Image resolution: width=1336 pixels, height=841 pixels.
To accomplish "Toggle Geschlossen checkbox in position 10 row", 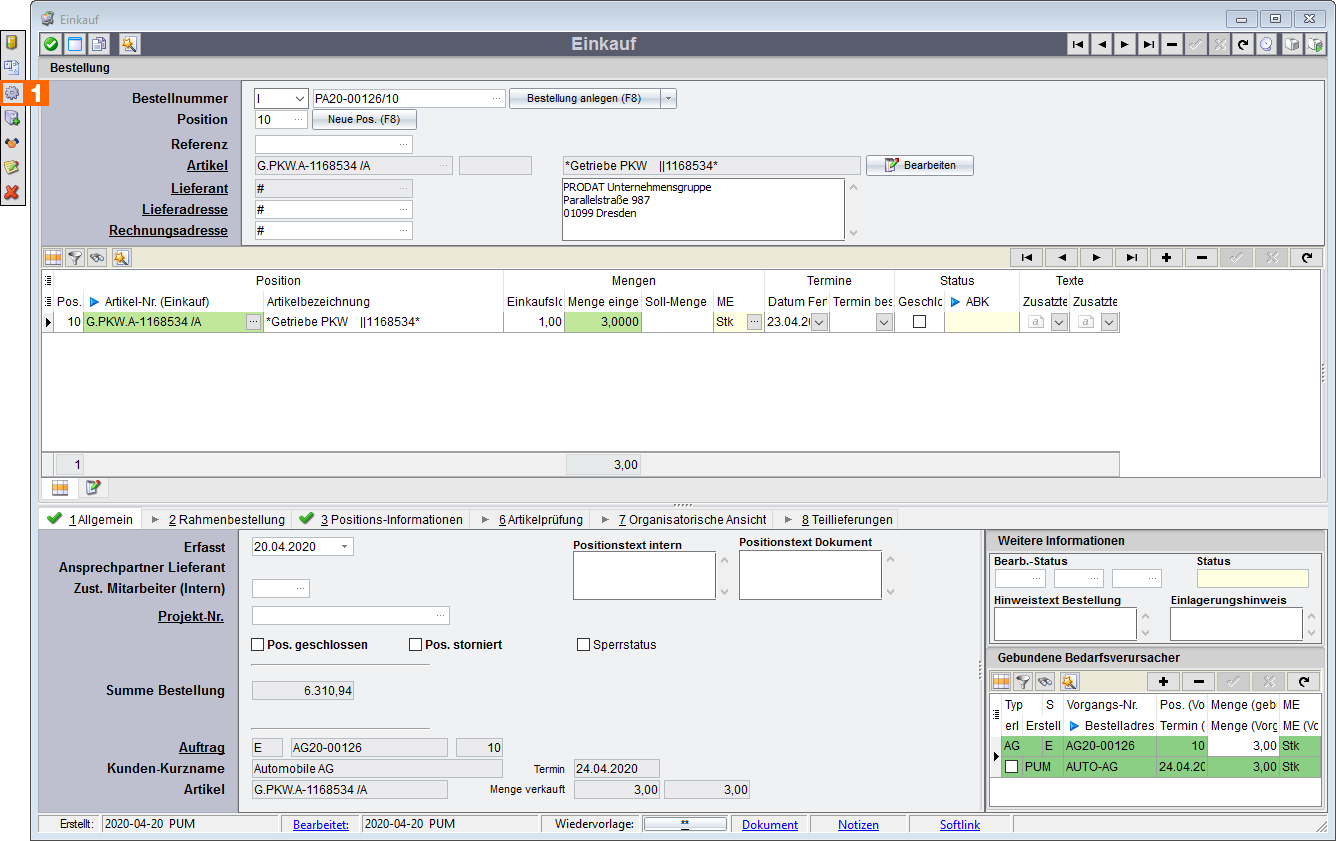I will (919, 322).
